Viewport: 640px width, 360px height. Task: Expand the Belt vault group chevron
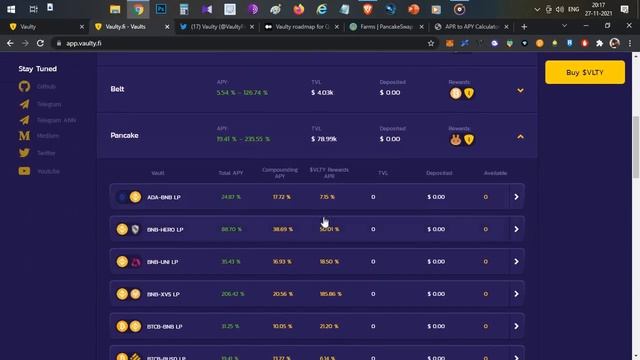click(520, 90)
